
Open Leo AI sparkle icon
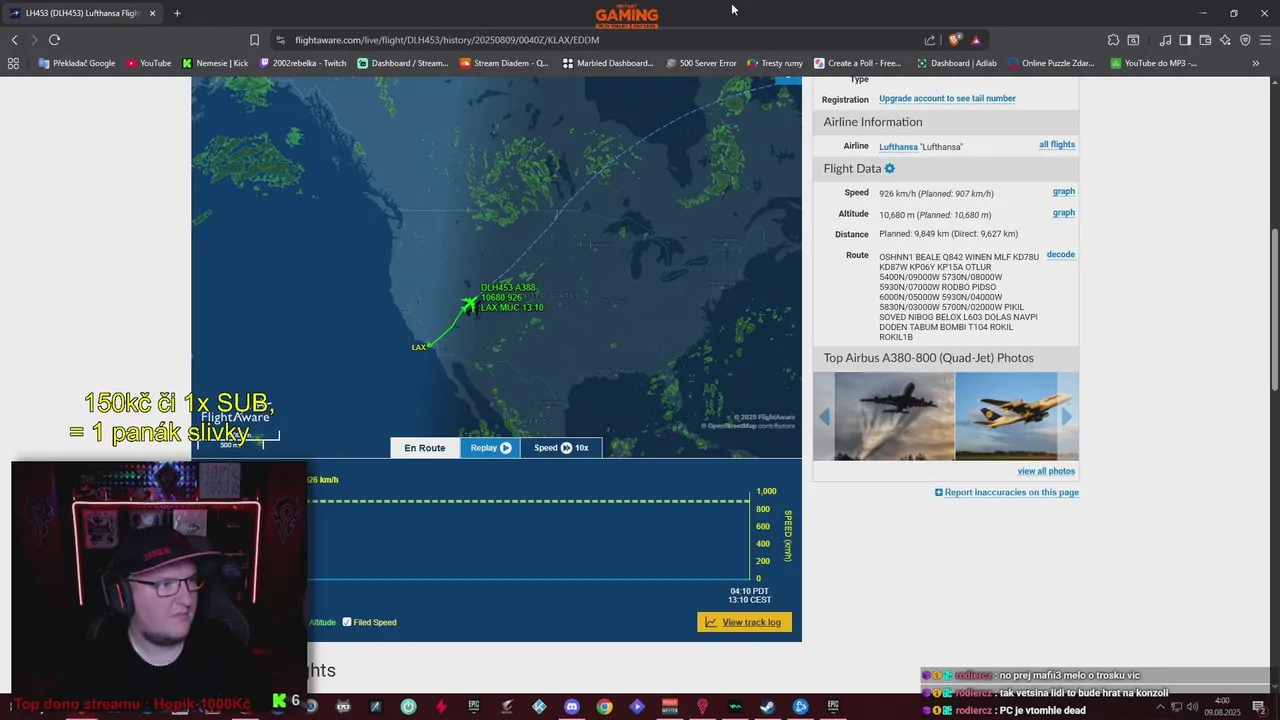coord(1225,40)
